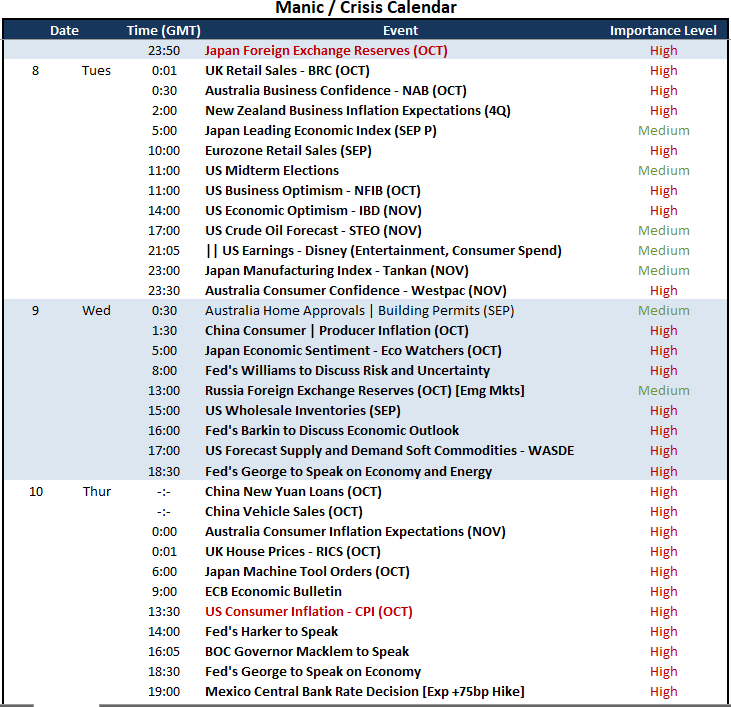Click the Wed day label

click(x=96, y=311)
